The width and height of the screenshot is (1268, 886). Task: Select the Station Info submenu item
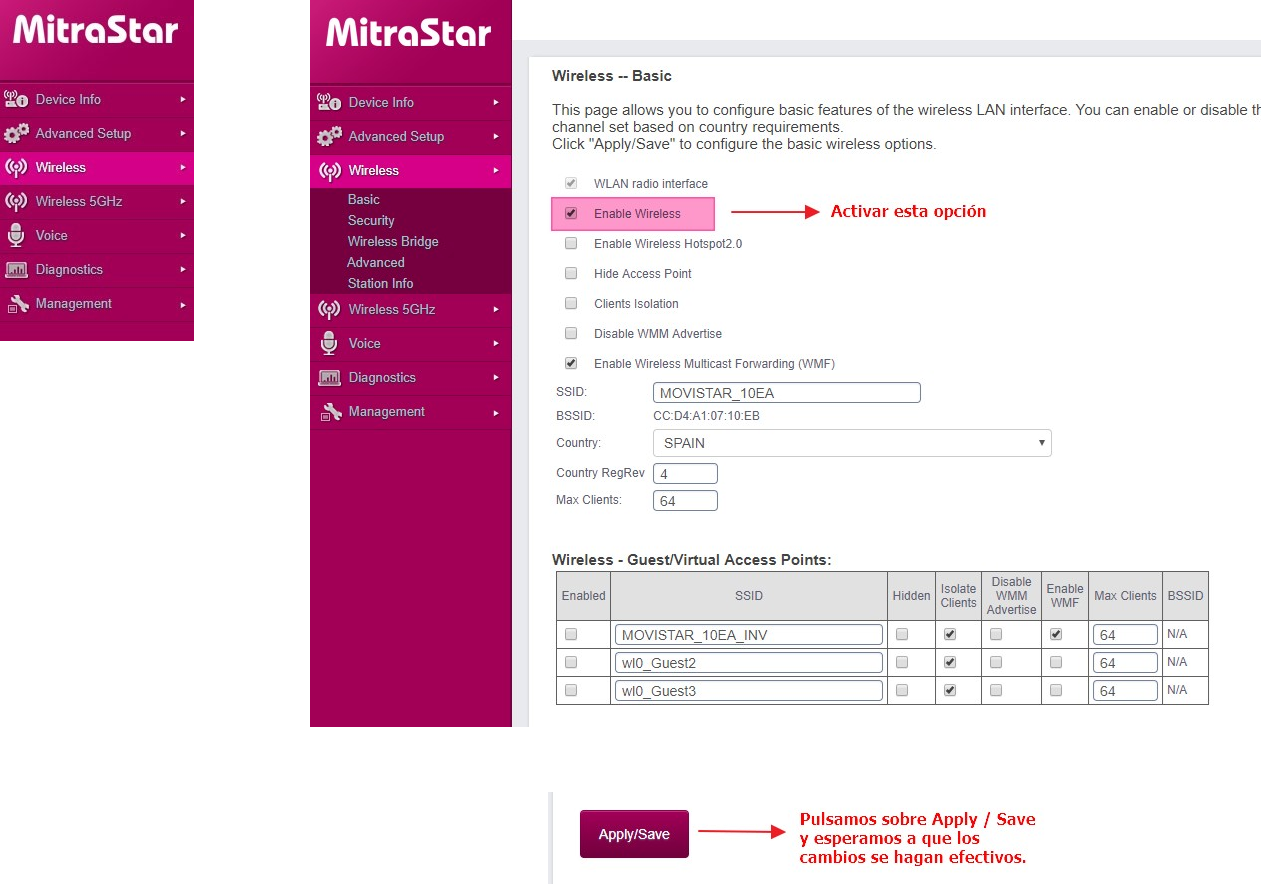[380, 284]
